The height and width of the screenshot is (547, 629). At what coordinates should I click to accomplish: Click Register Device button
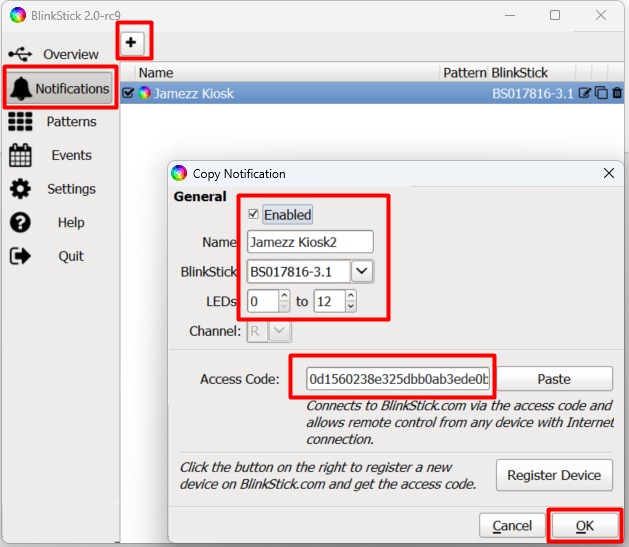pyautogui.click(x=554, y=475)
